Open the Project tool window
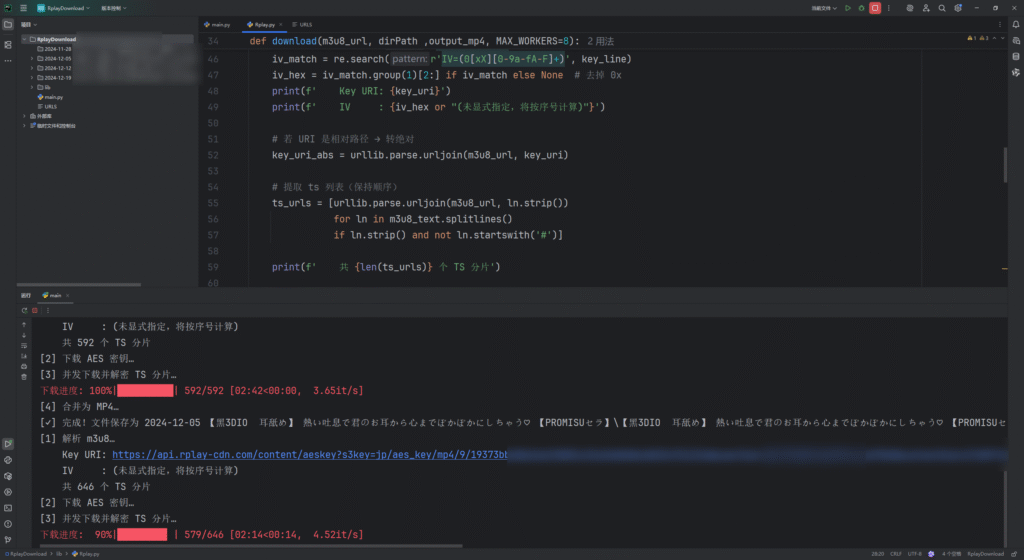 click(8, 25)
